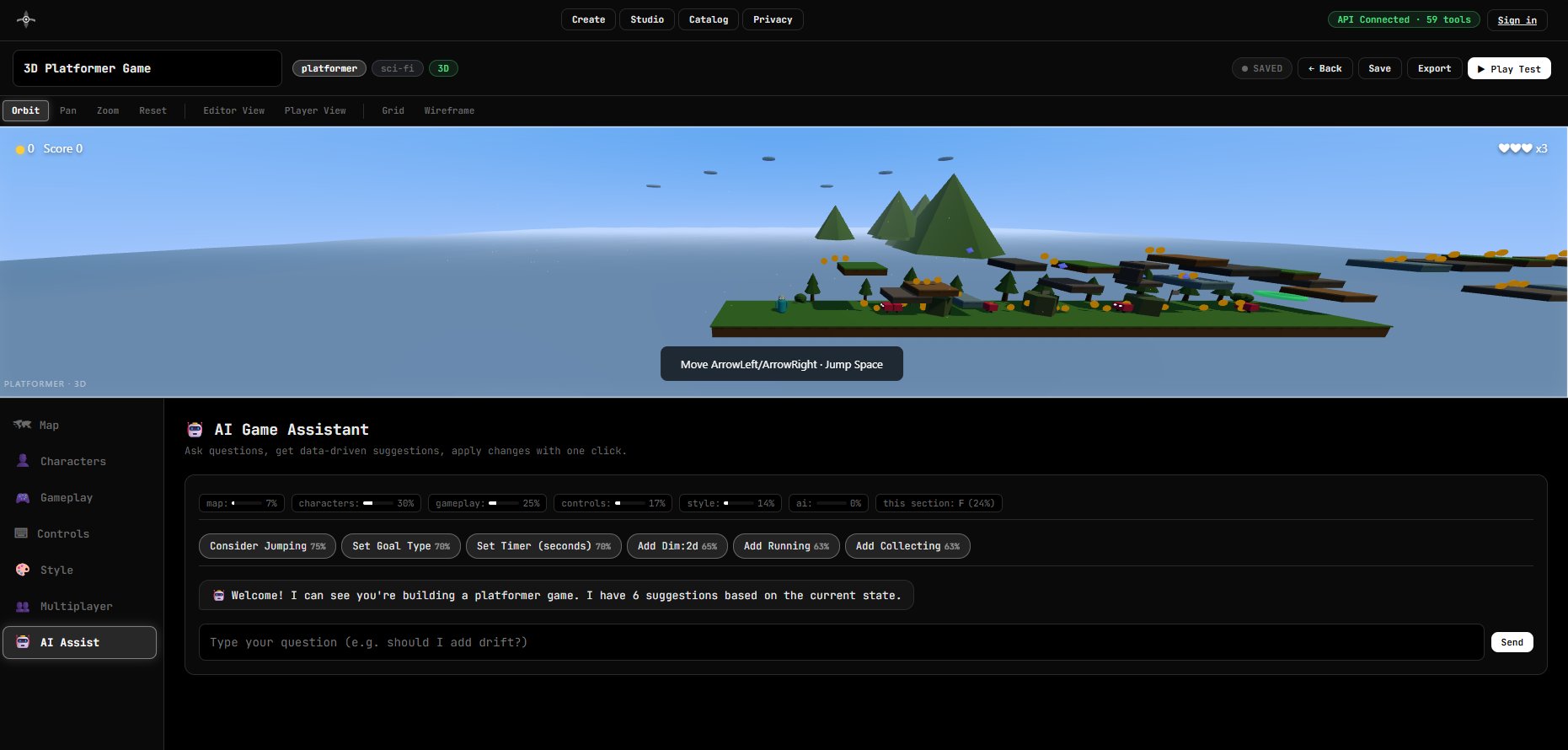The image size is (1568, 750).
Task: Toggle the platformer tag
Action: pos(329,68)
